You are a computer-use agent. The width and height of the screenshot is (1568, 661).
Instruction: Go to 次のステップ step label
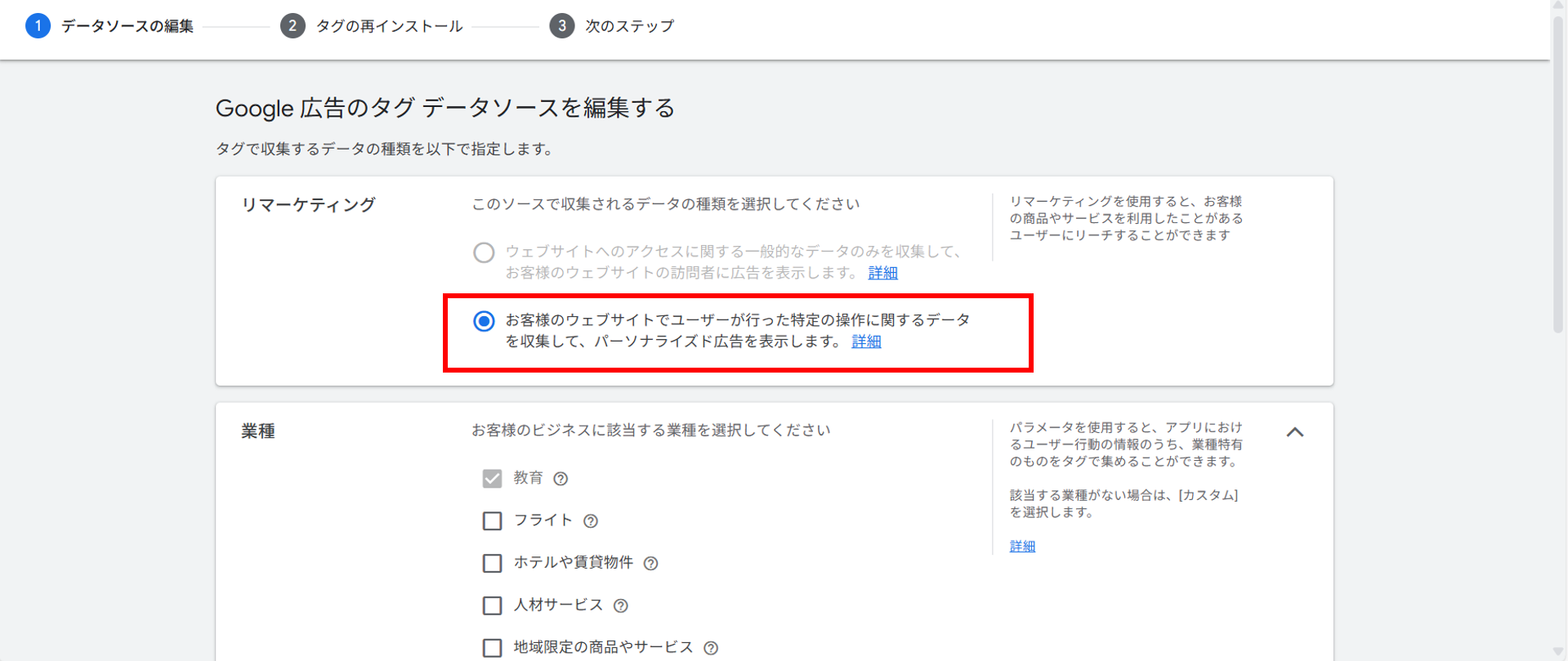click(630, 26)
